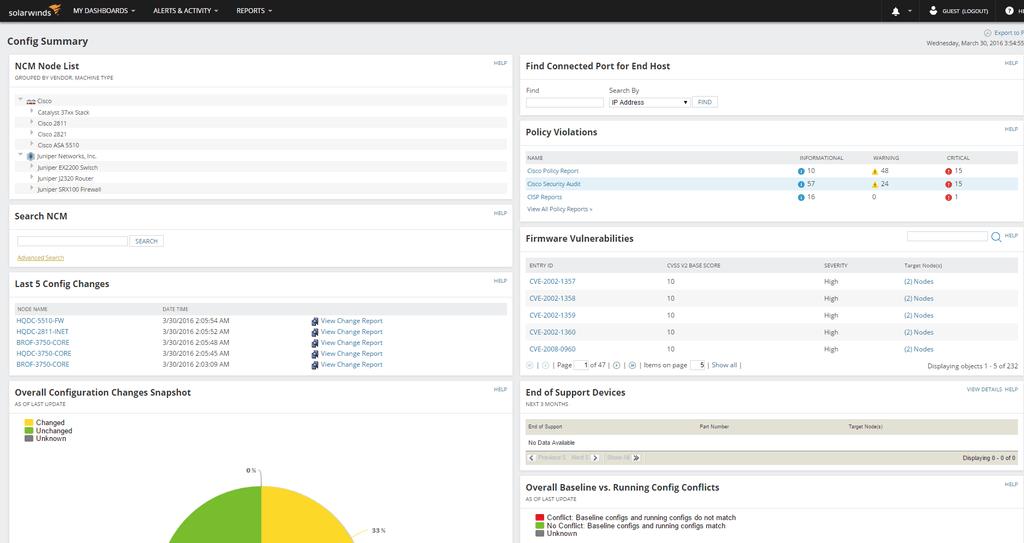This screenshot has height=543, width=1024.
Task: Go to first page of Firmware Vulnerabilities
Action: tap(530, 365)
